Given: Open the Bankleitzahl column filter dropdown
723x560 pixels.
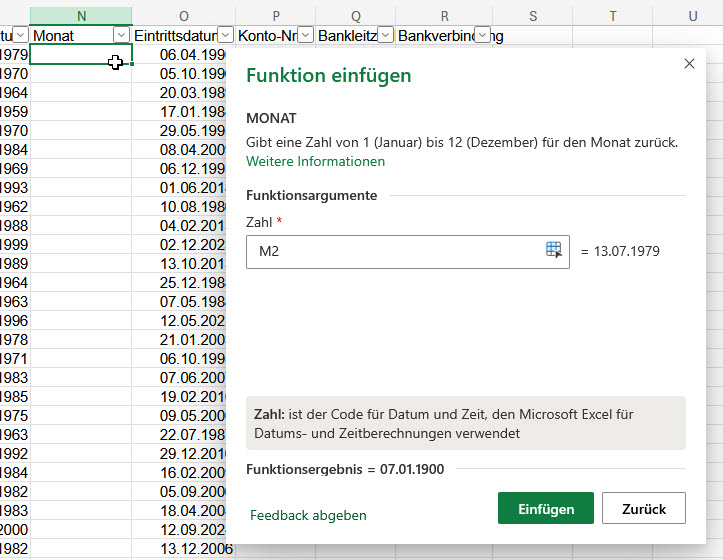Looking at the screenshot, I should coord(385,35).
